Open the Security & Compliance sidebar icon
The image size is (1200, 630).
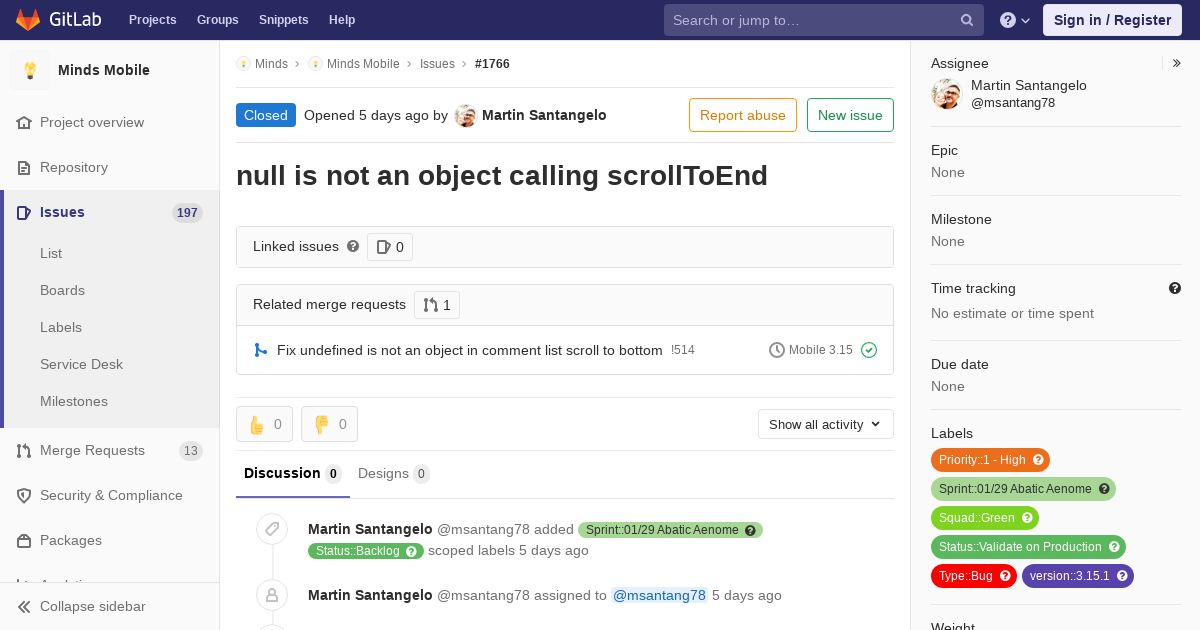(x=24, y=495)
